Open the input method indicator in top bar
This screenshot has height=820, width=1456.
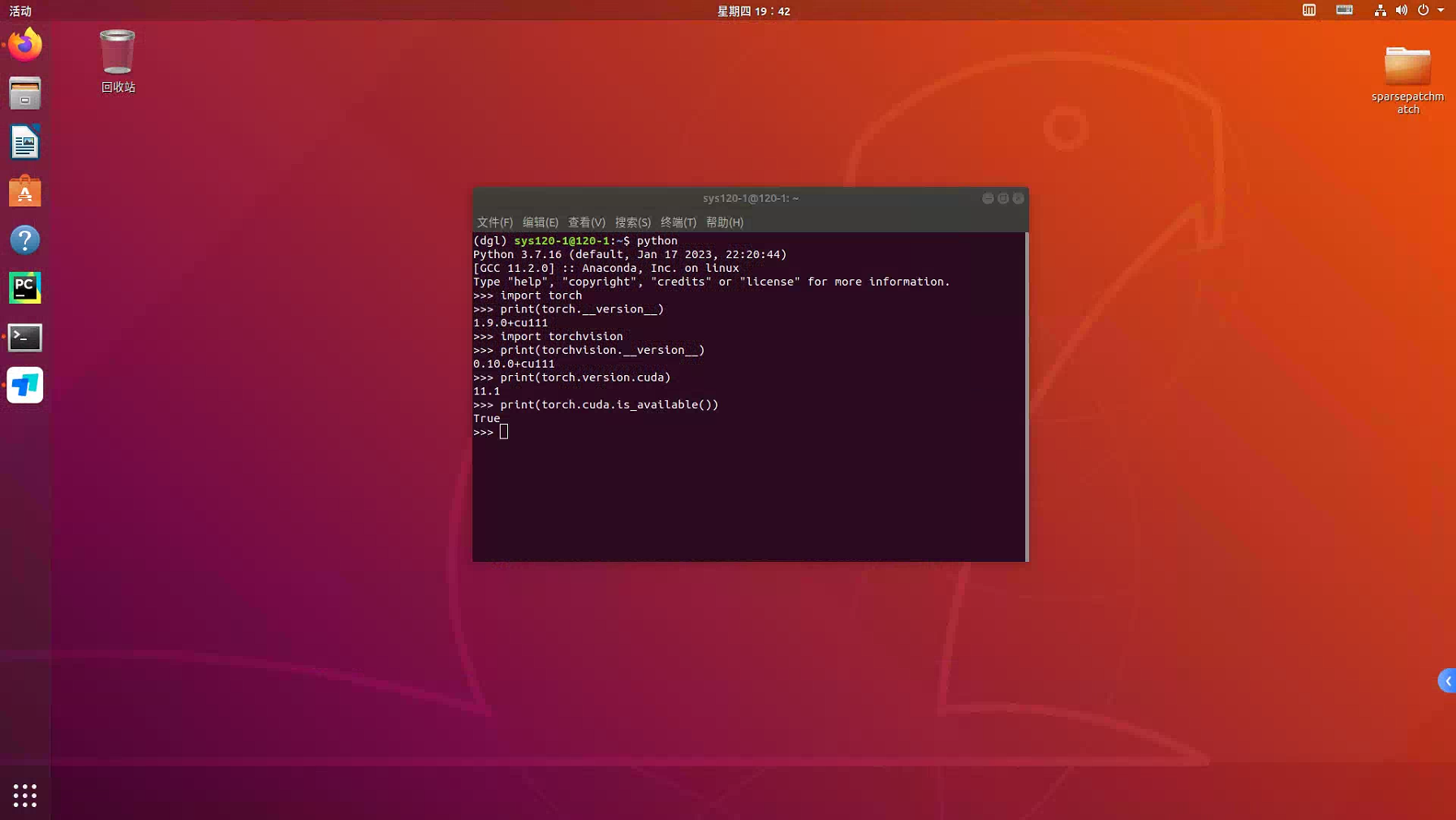(x=1309, y=11)
